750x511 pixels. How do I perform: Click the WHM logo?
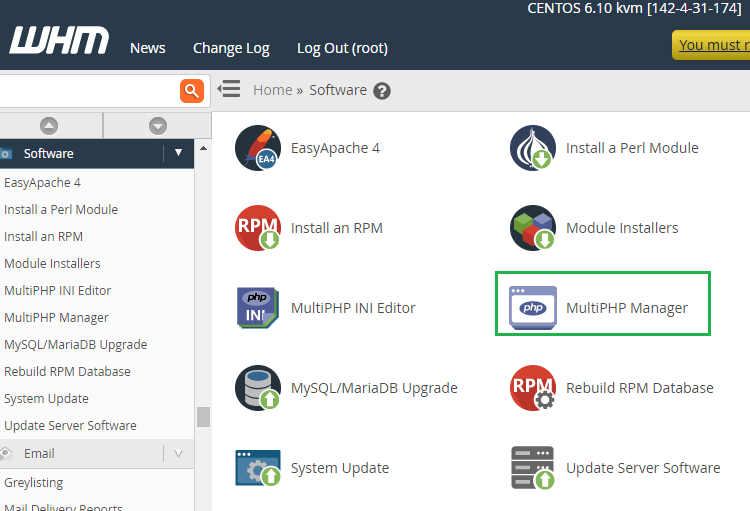59,40
